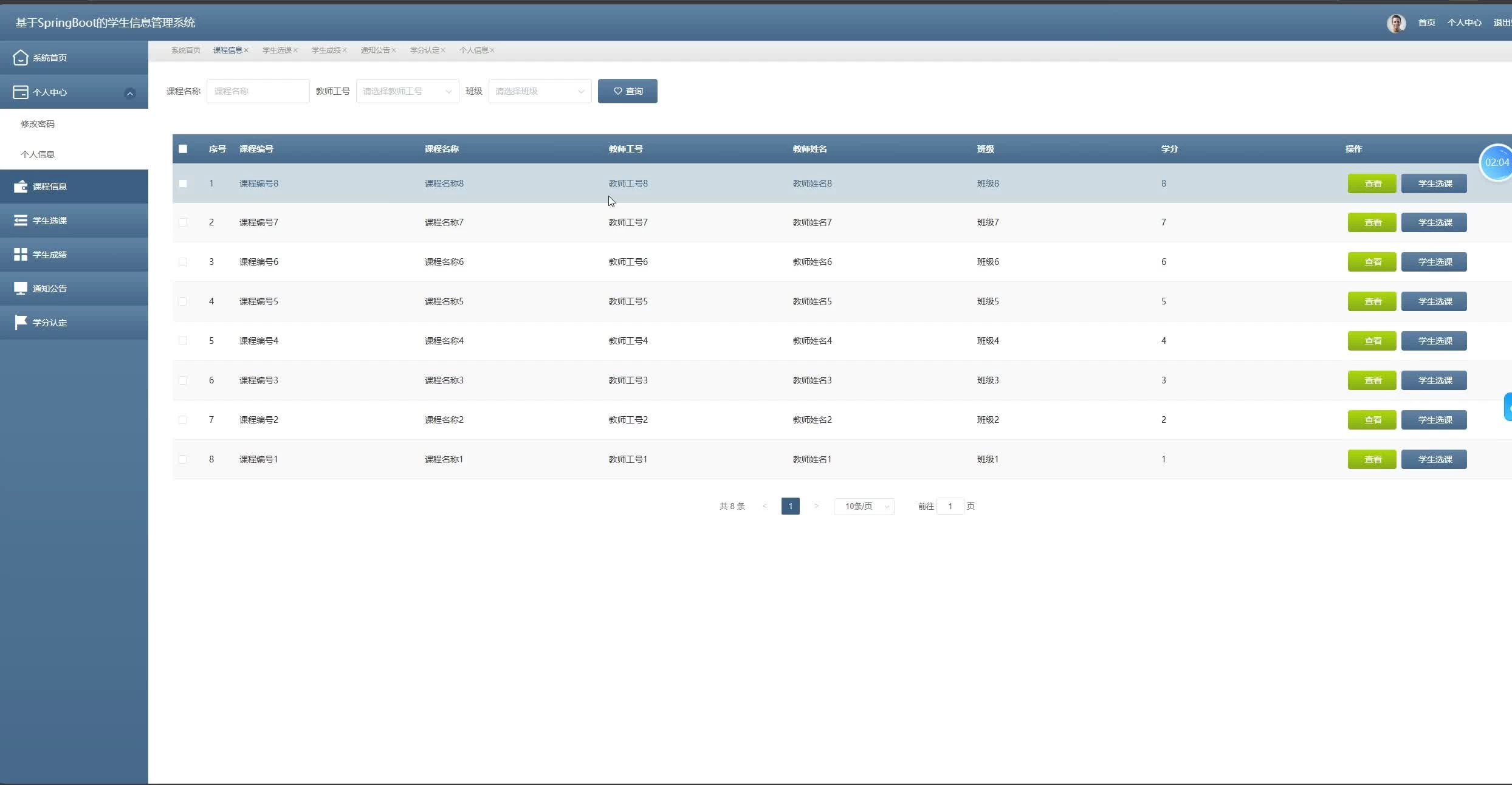Click the list icon beside 学生选课
1512x785 pixels.
21,221
